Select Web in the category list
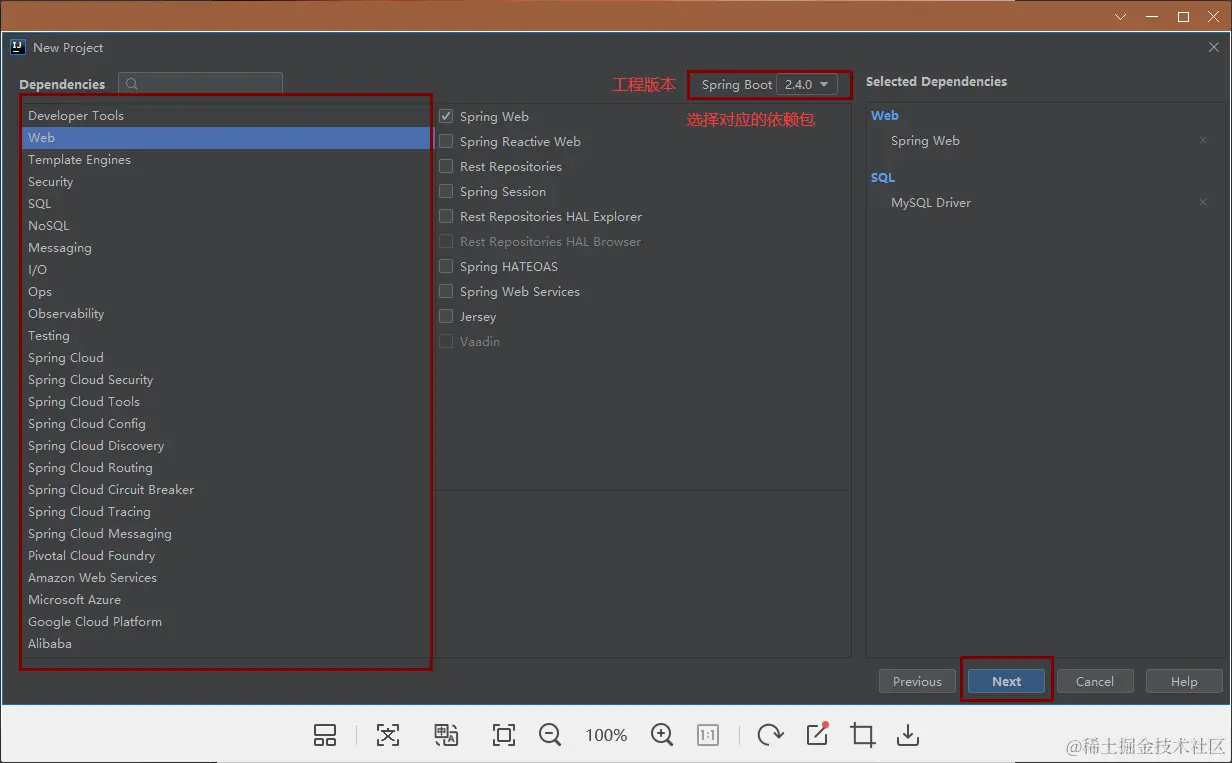1232x763 pixels. coord(226,138)
